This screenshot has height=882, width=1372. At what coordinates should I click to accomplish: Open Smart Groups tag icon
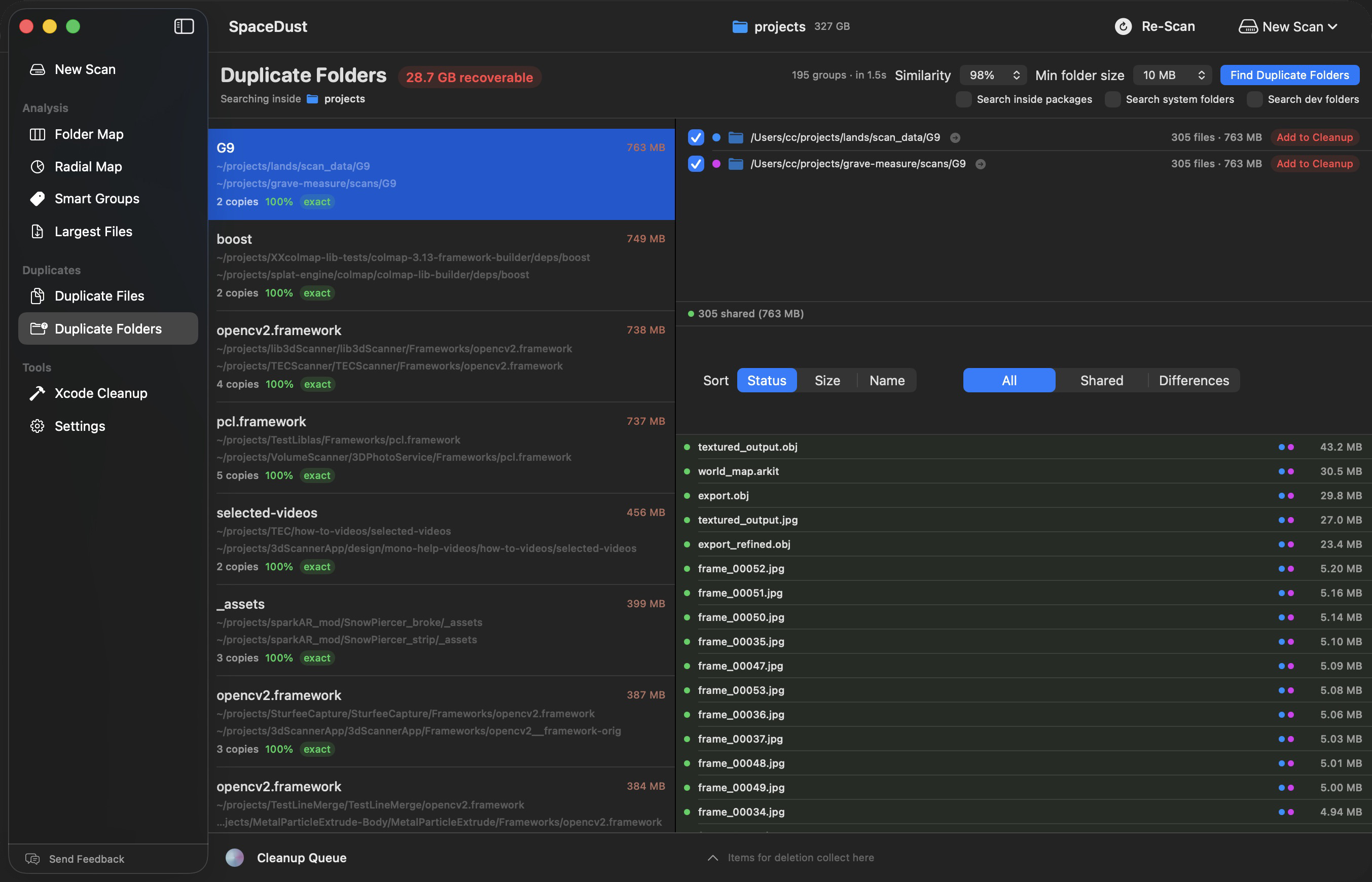point(37,199)
